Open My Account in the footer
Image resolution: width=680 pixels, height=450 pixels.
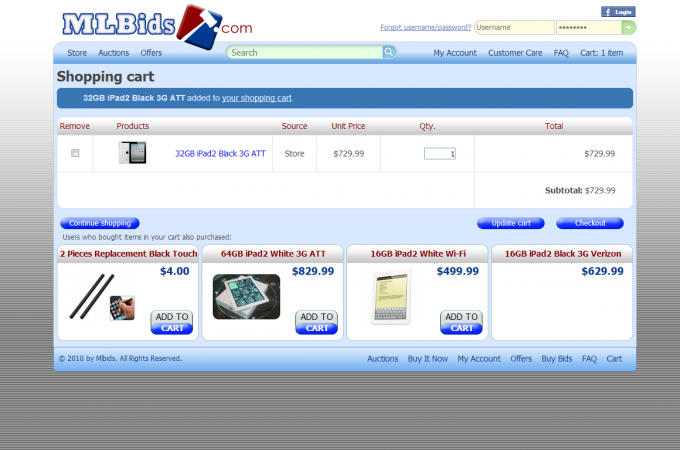click(x=479, y=359)
